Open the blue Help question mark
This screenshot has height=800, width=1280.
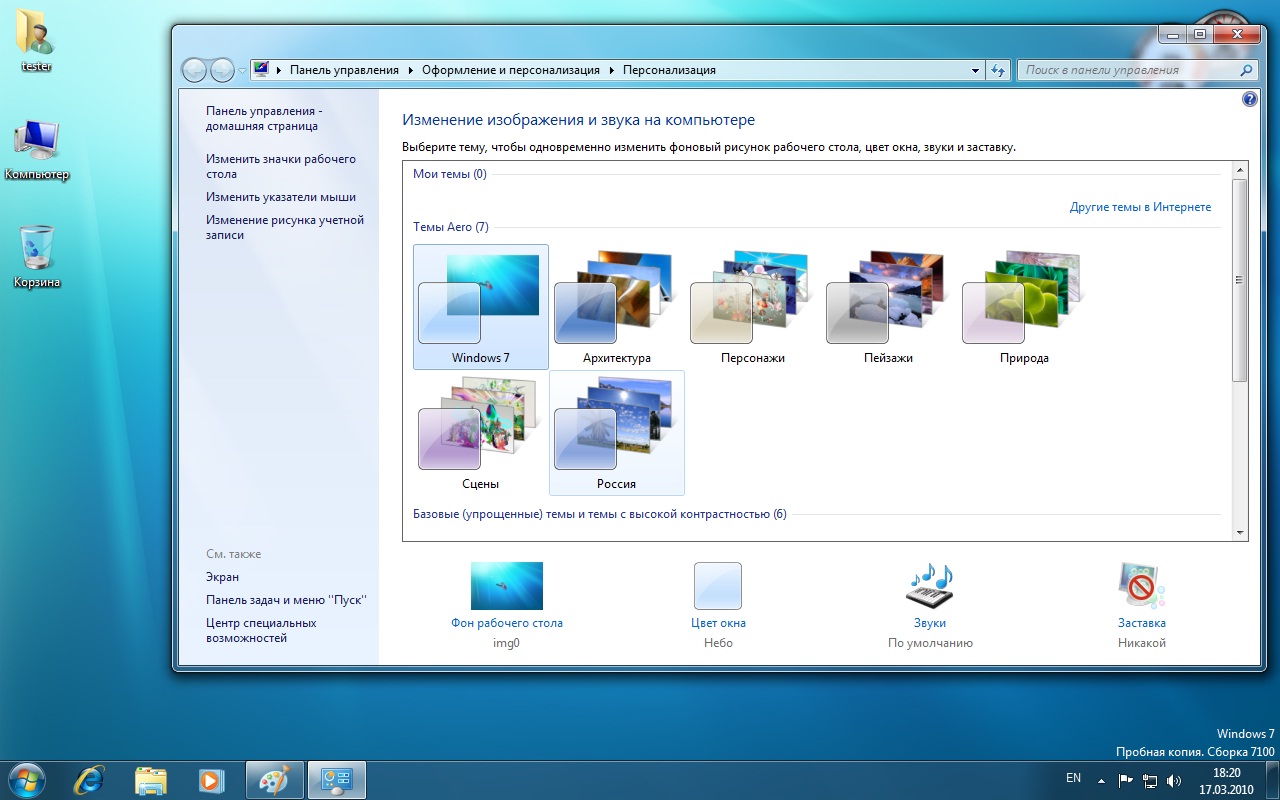tap(1249, 99)
